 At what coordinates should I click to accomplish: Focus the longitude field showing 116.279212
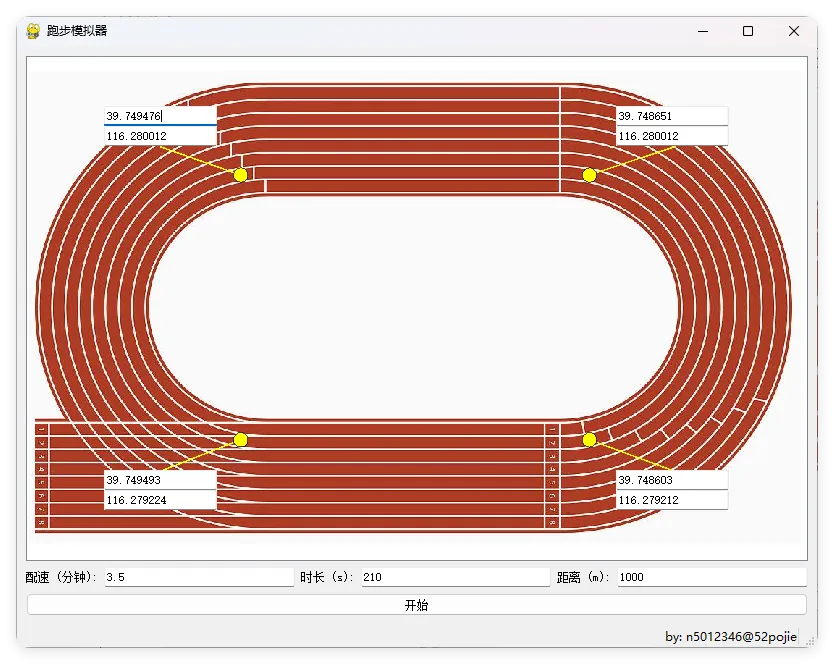(x=671, y=500)
